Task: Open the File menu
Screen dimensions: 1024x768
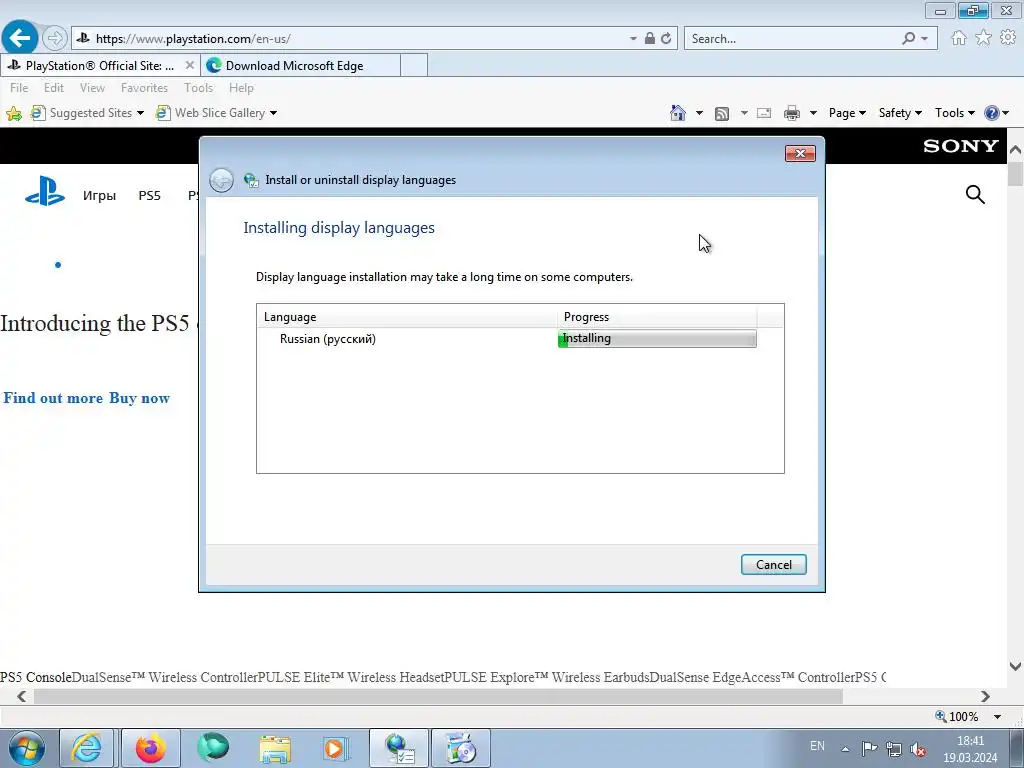Action: click(19, 88)
